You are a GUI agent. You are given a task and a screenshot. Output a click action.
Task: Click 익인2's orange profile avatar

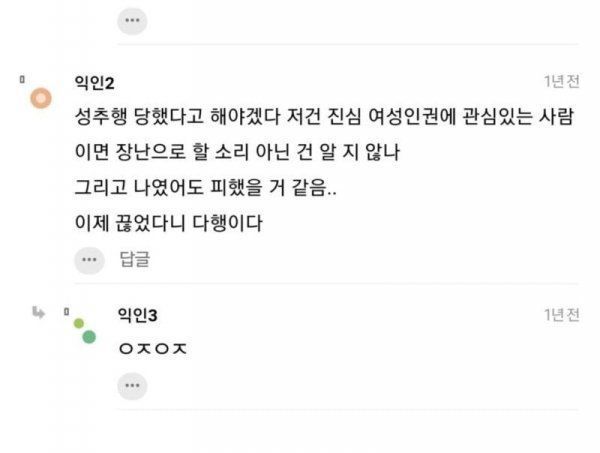point(41,98)
